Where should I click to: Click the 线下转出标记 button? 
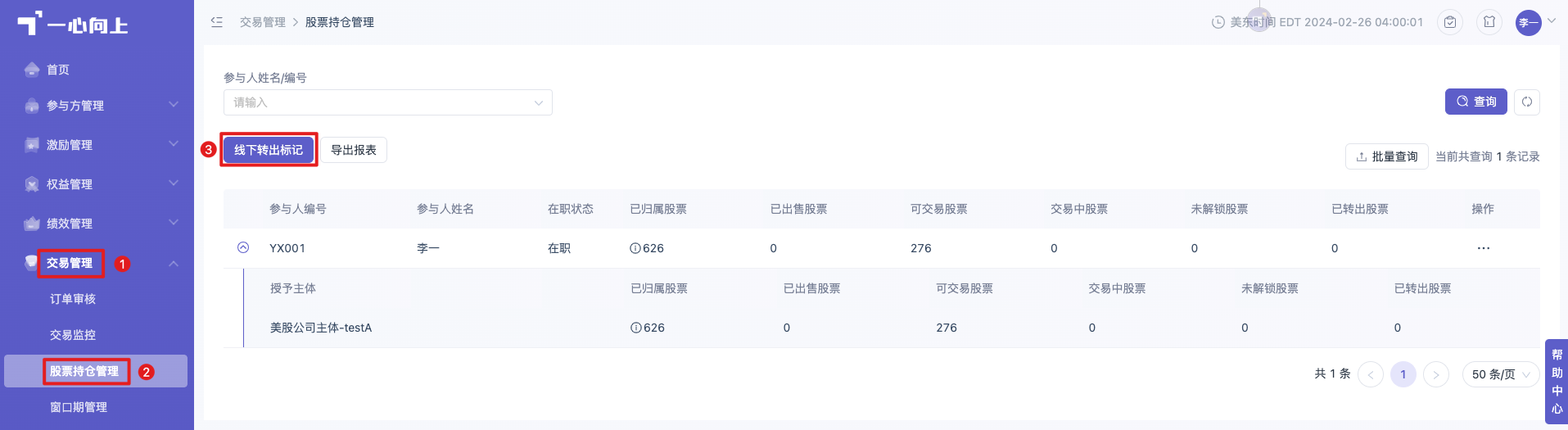269,150
